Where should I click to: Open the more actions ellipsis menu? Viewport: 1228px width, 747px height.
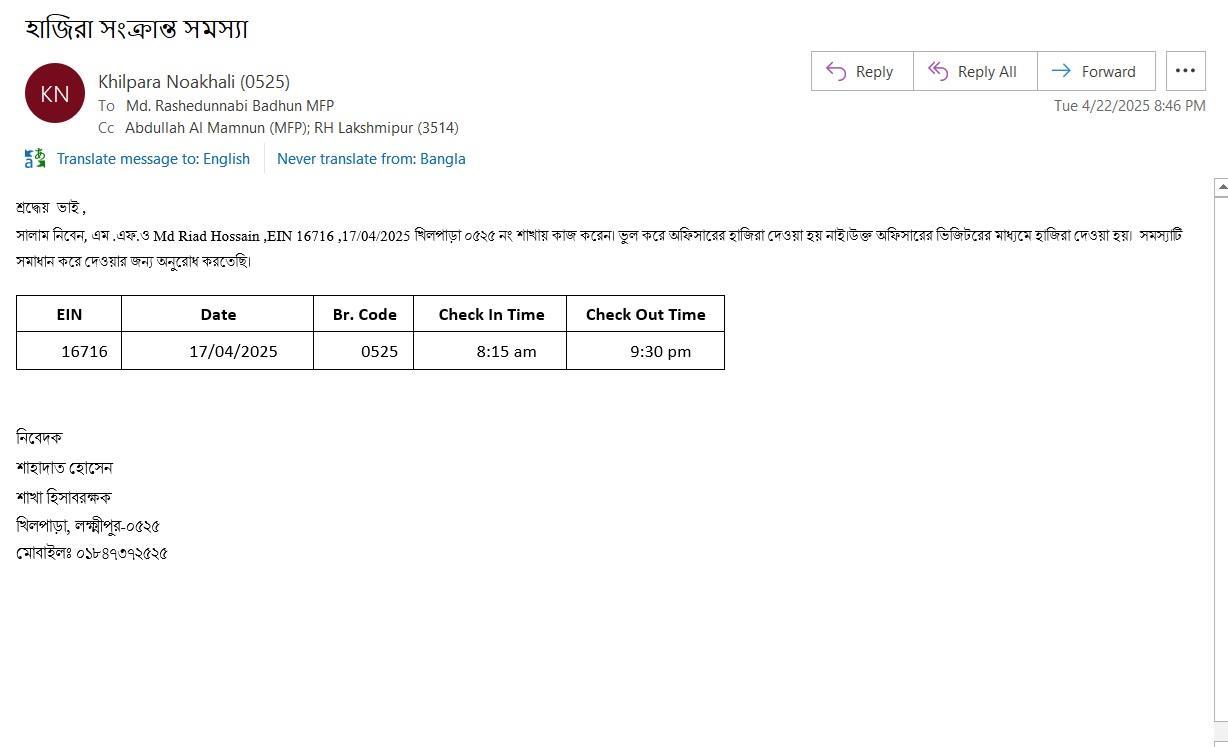point(1185,71)
